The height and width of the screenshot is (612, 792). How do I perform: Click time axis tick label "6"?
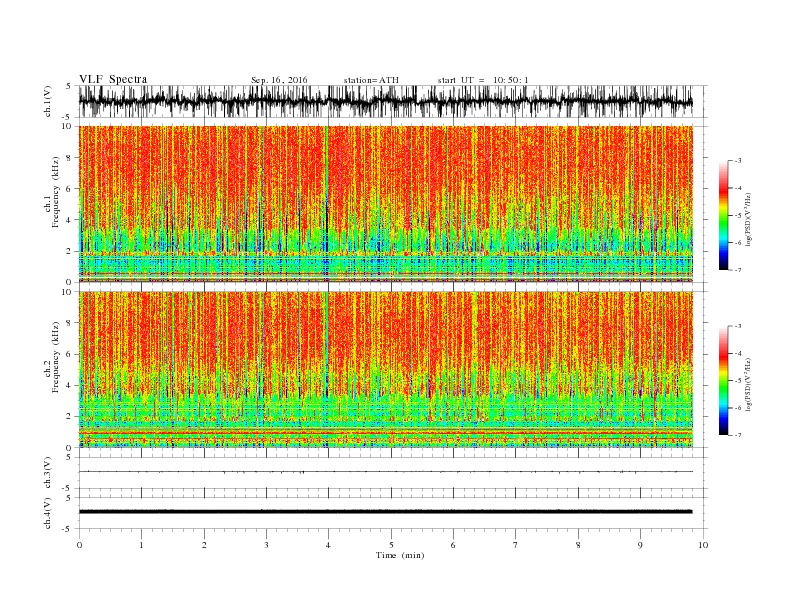point(453,545)
